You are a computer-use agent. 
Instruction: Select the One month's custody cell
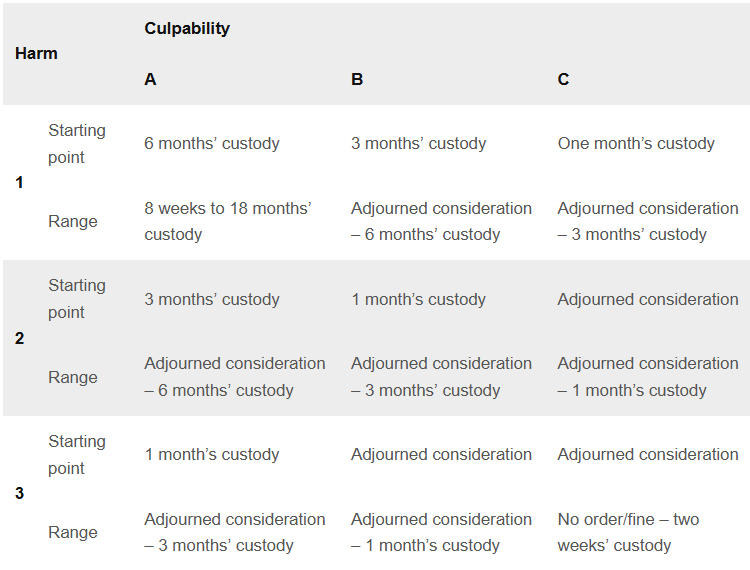click(x=636, y=144)
